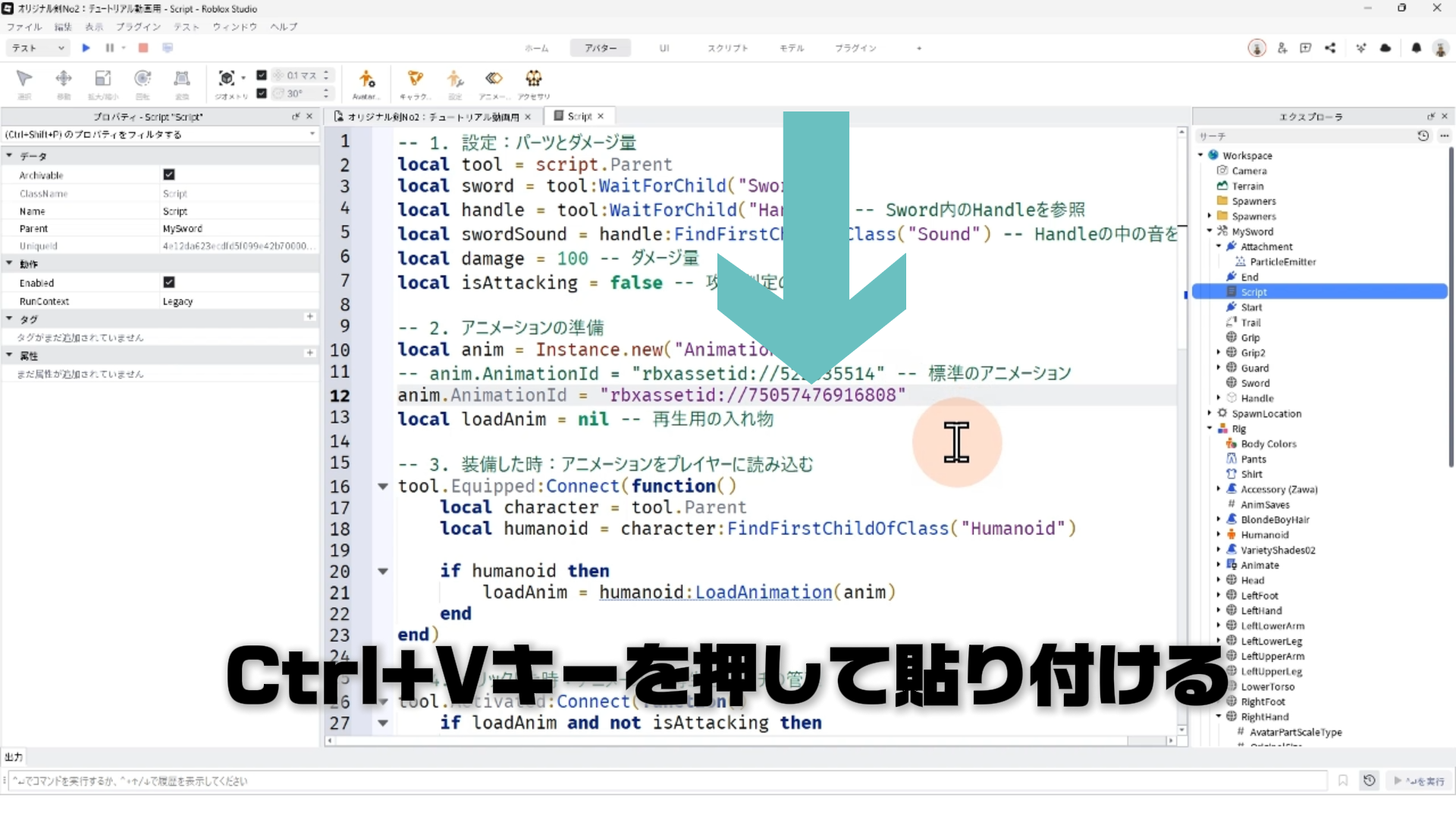This screenshot has height=819, width=1456.
Task: Select the Move tool
Action: (64, 79)
